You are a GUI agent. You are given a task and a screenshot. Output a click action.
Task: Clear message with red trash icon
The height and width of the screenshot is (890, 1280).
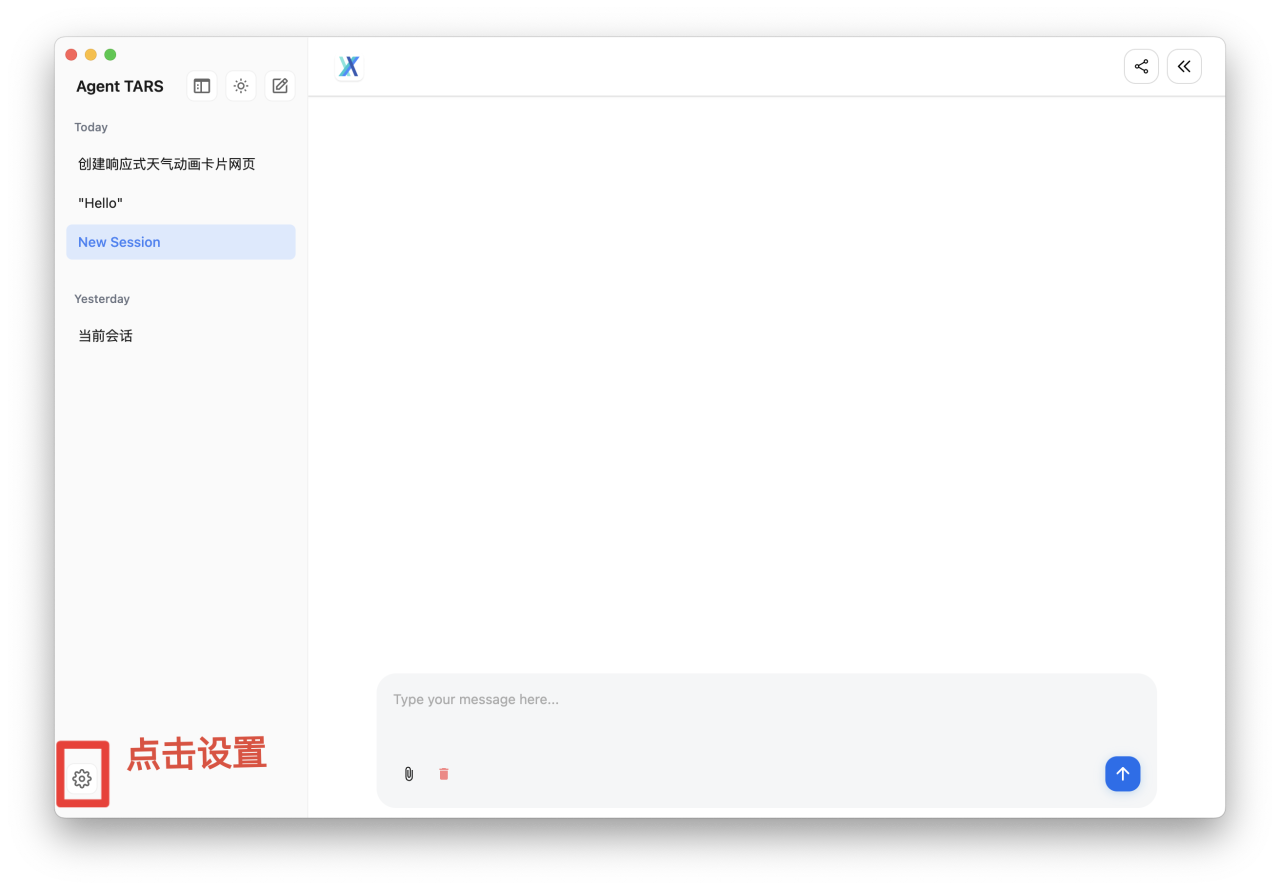point(444,774)
